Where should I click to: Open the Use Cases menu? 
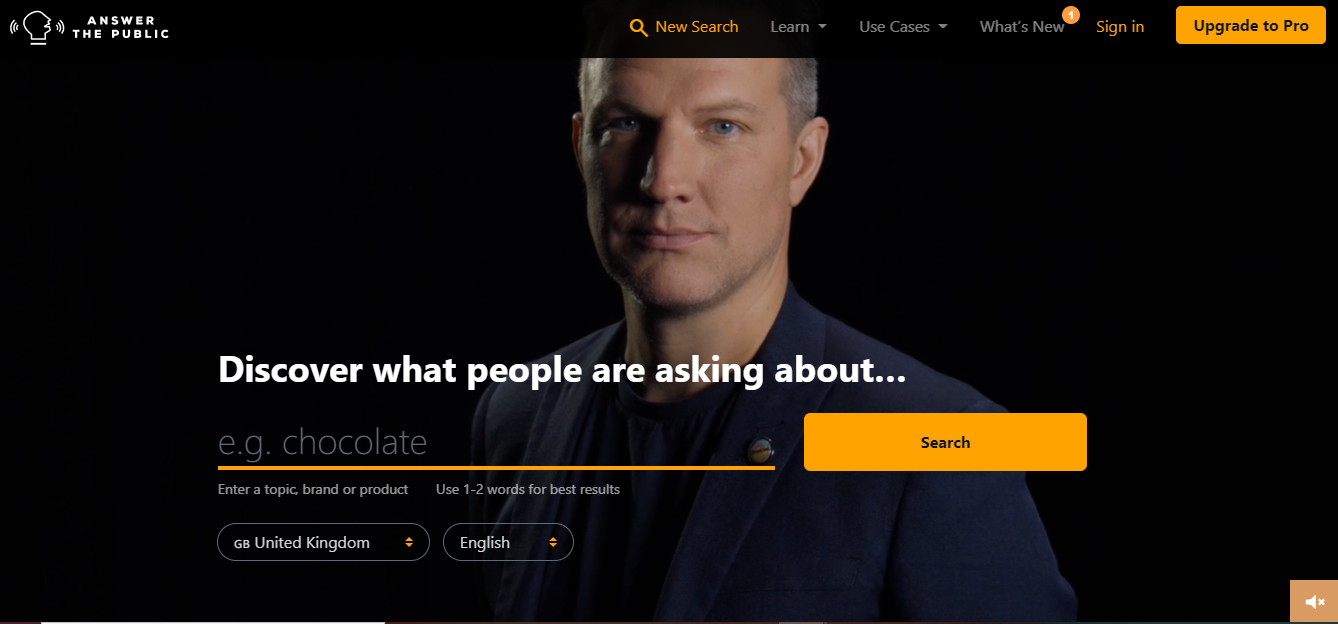(x=903, y=27)
